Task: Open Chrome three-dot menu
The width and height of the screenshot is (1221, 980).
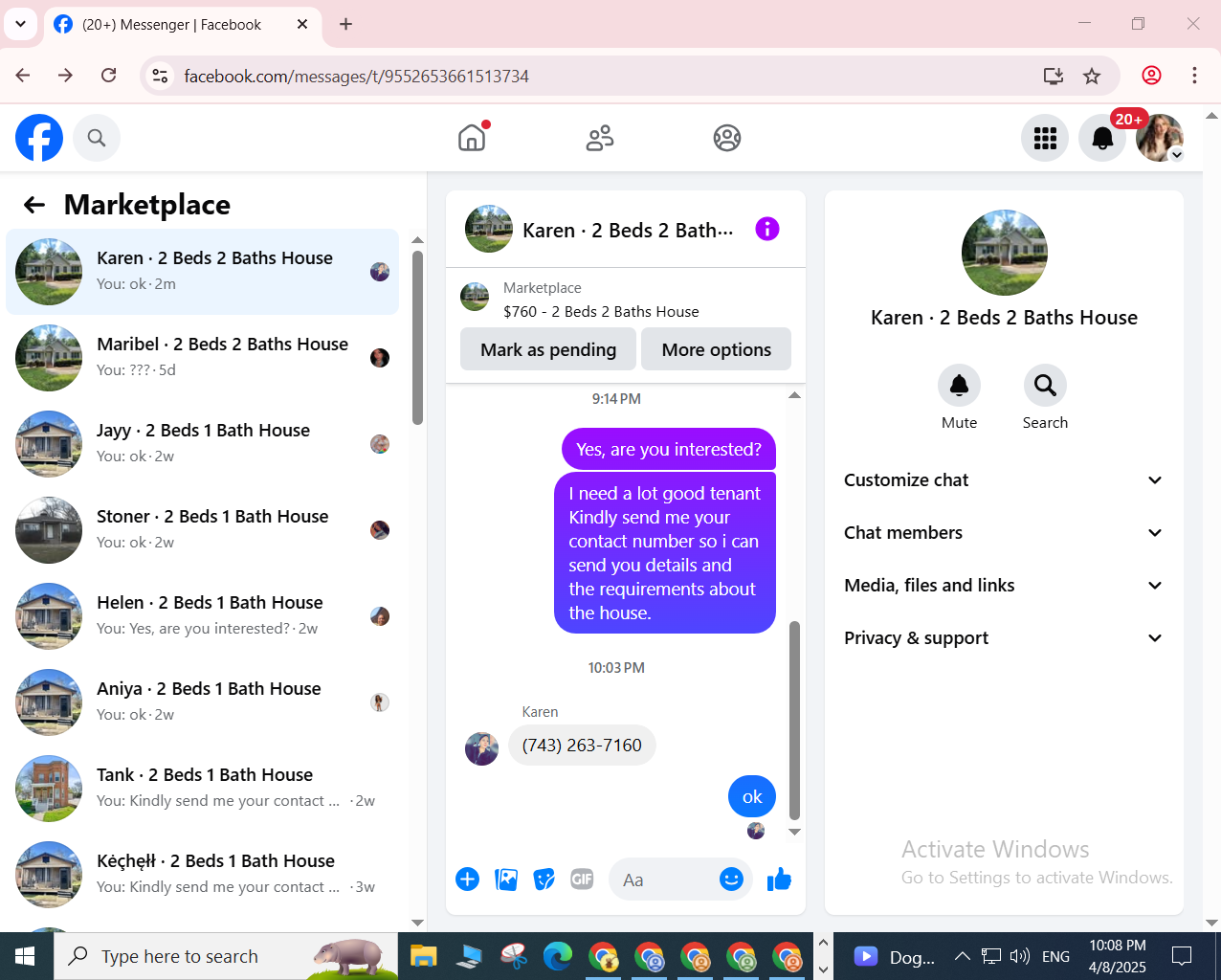Action: click(1194, 76)
